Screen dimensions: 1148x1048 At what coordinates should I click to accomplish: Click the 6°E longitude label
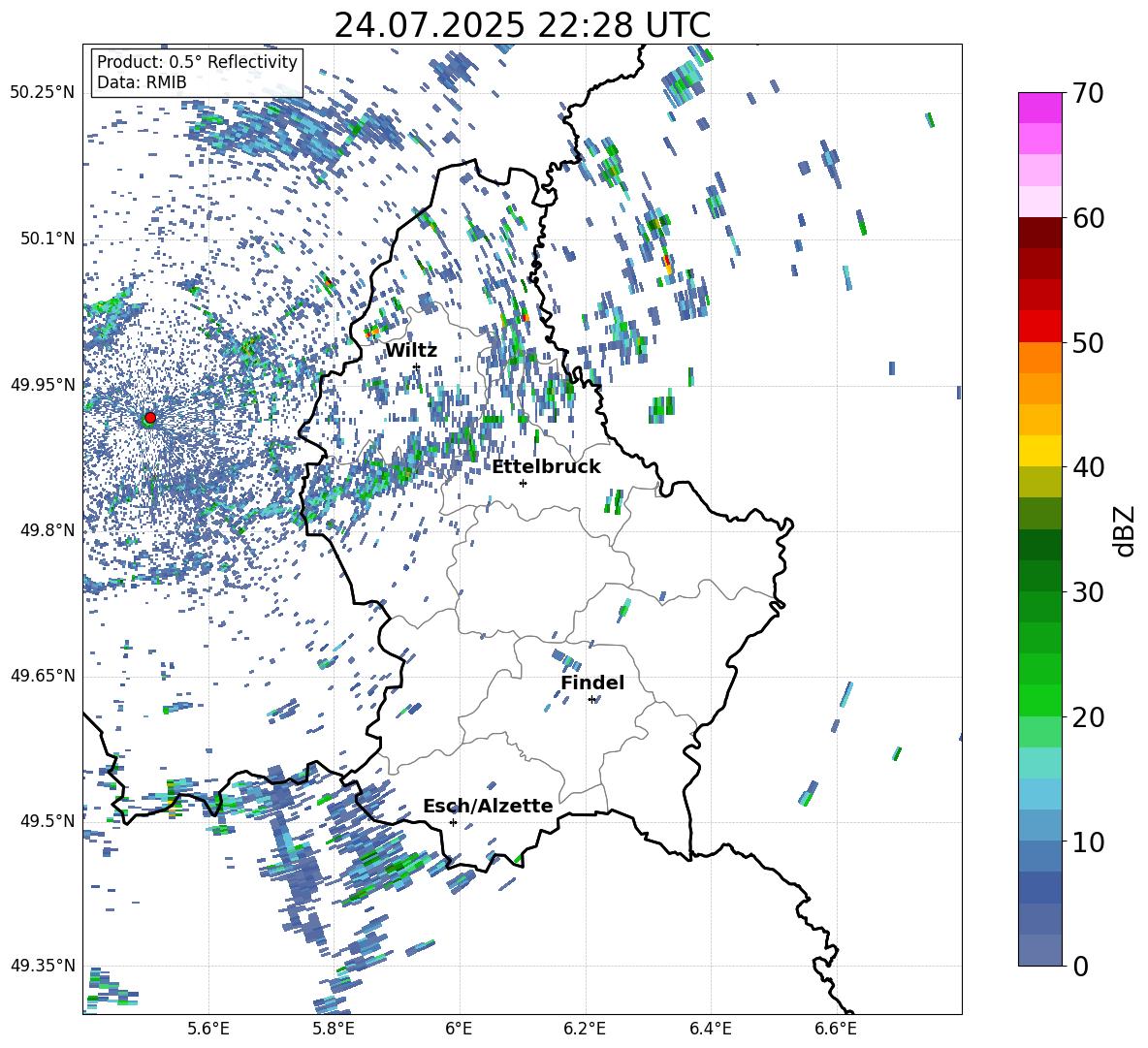459,1030
